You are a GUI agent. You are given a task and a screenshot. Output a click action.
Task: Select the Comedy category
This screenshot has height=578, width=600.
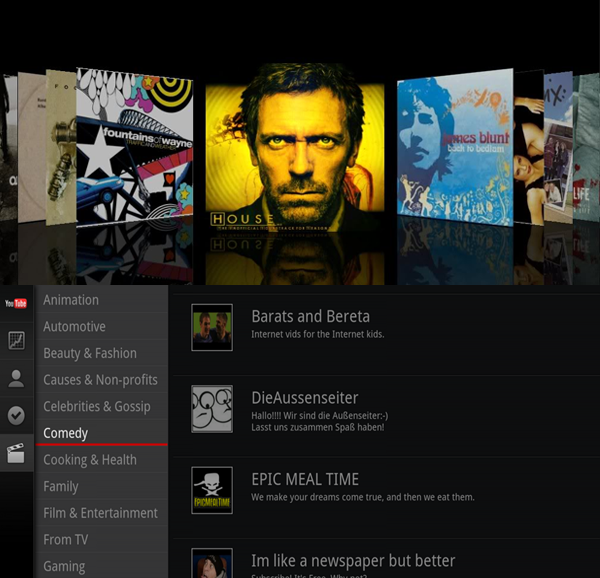point(101,433)
